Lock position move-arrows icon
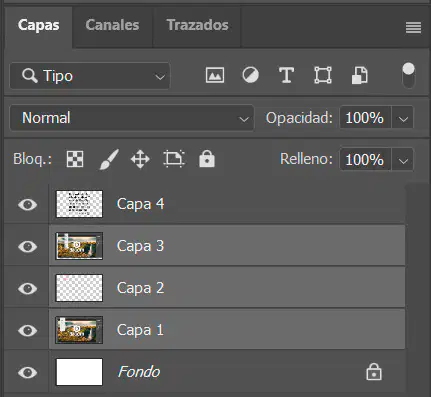The width and height of the screenshot is (431, 397). tap(140, 159)
